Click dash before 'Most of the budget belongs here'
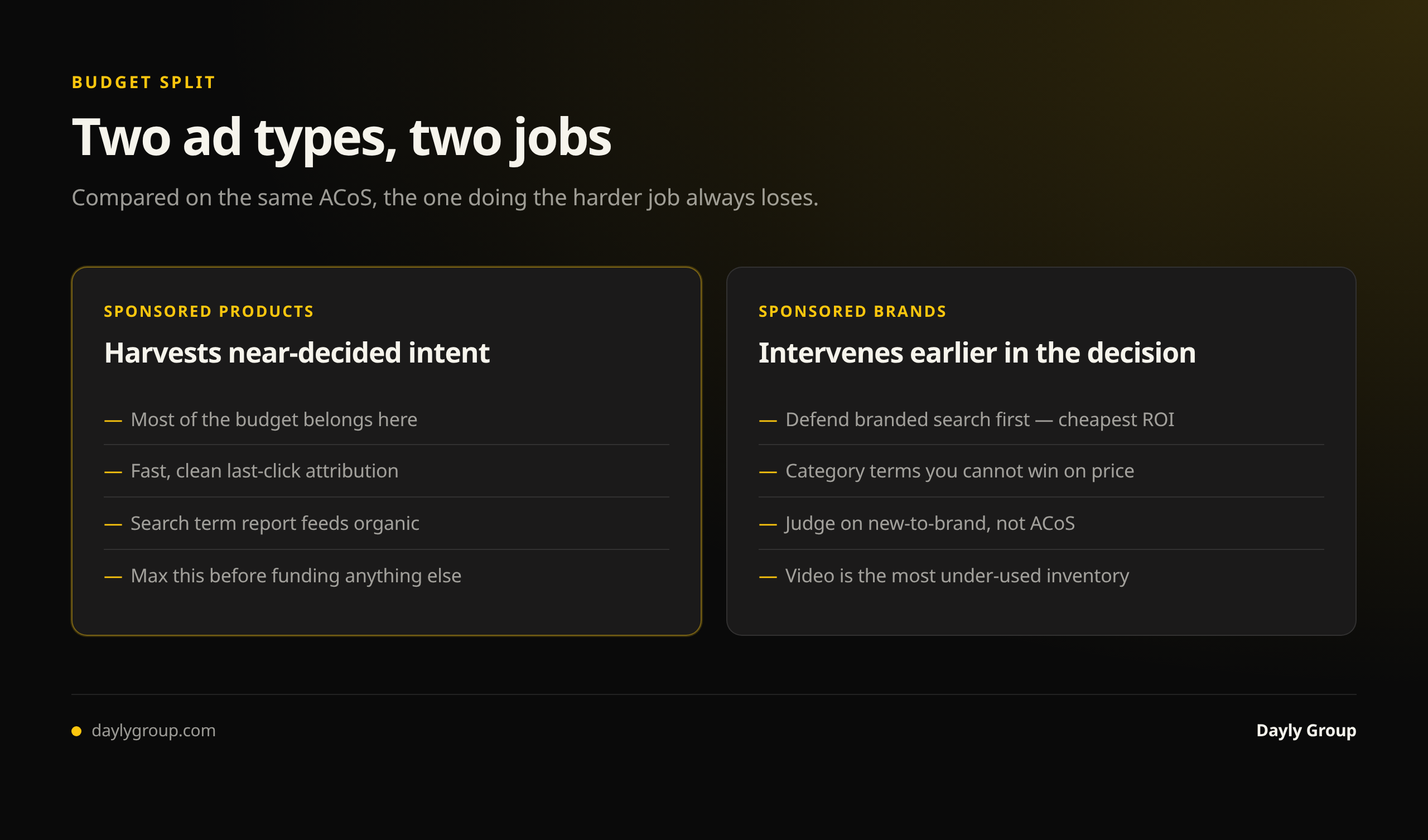Image resolution: width=1428 pixels, height=840 pixels. pos(113,421)
